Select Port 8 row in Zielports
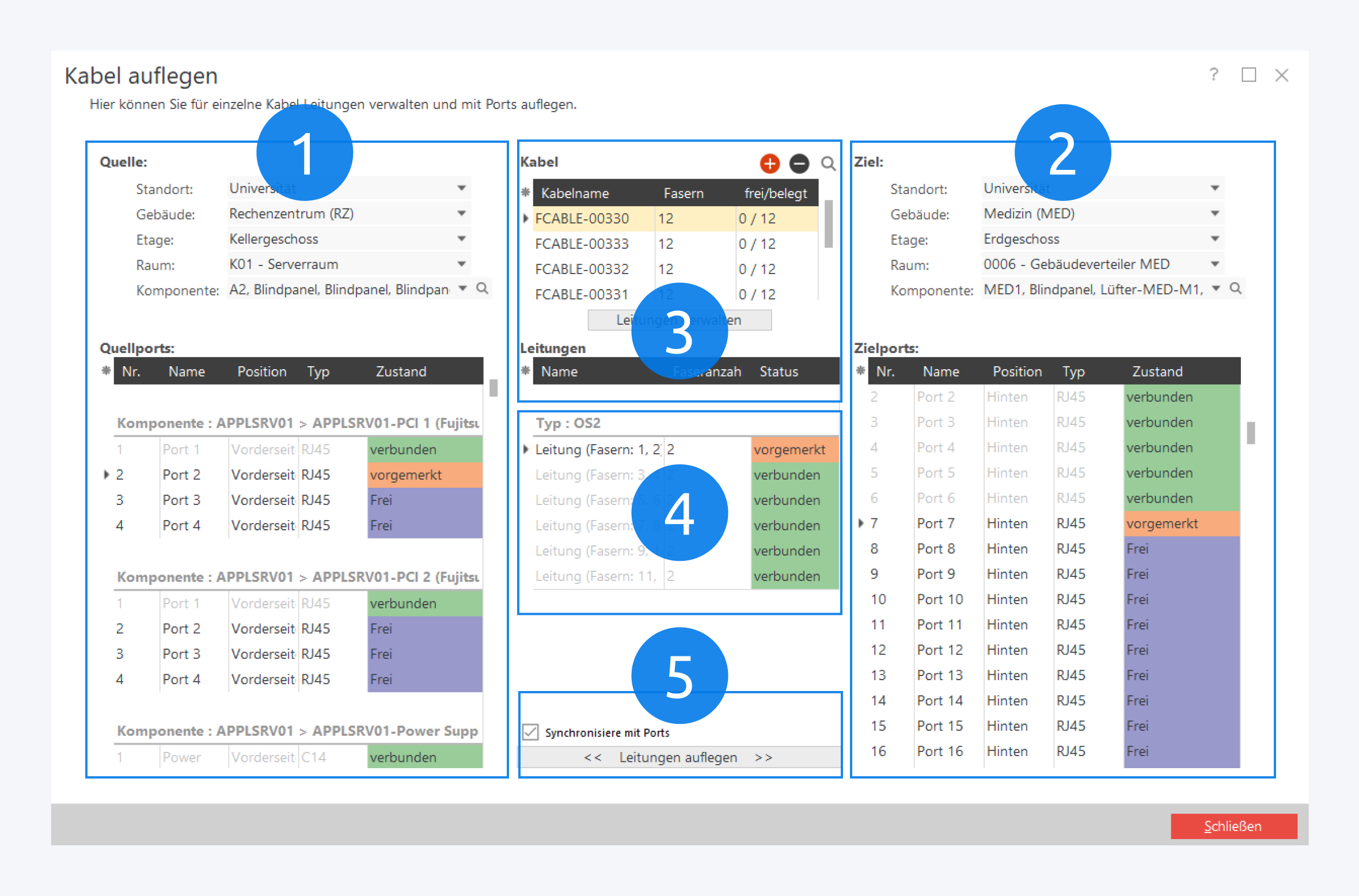This screenshot has width=1359, height=896. coord(936,549)
